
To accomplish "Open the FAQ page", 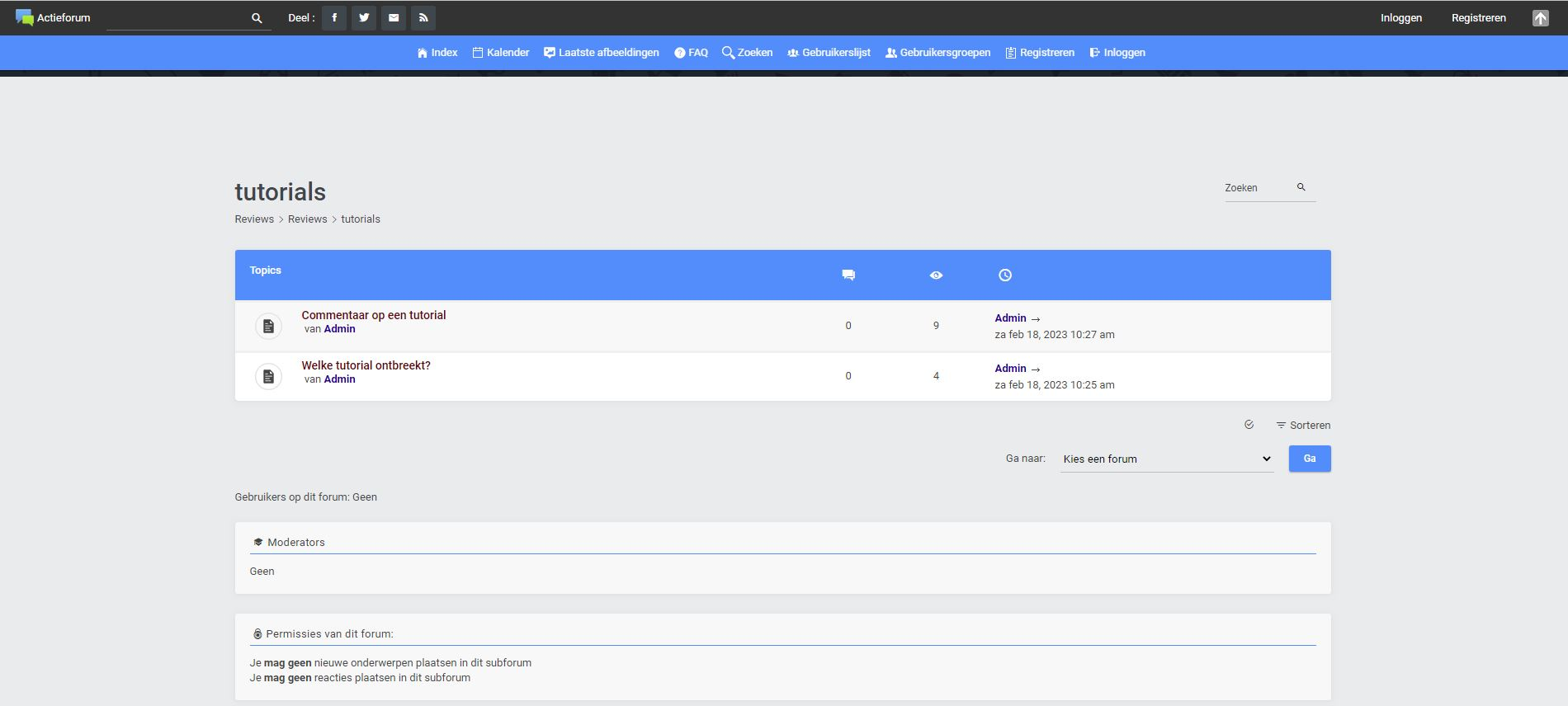I will click(x=691, y=53).
